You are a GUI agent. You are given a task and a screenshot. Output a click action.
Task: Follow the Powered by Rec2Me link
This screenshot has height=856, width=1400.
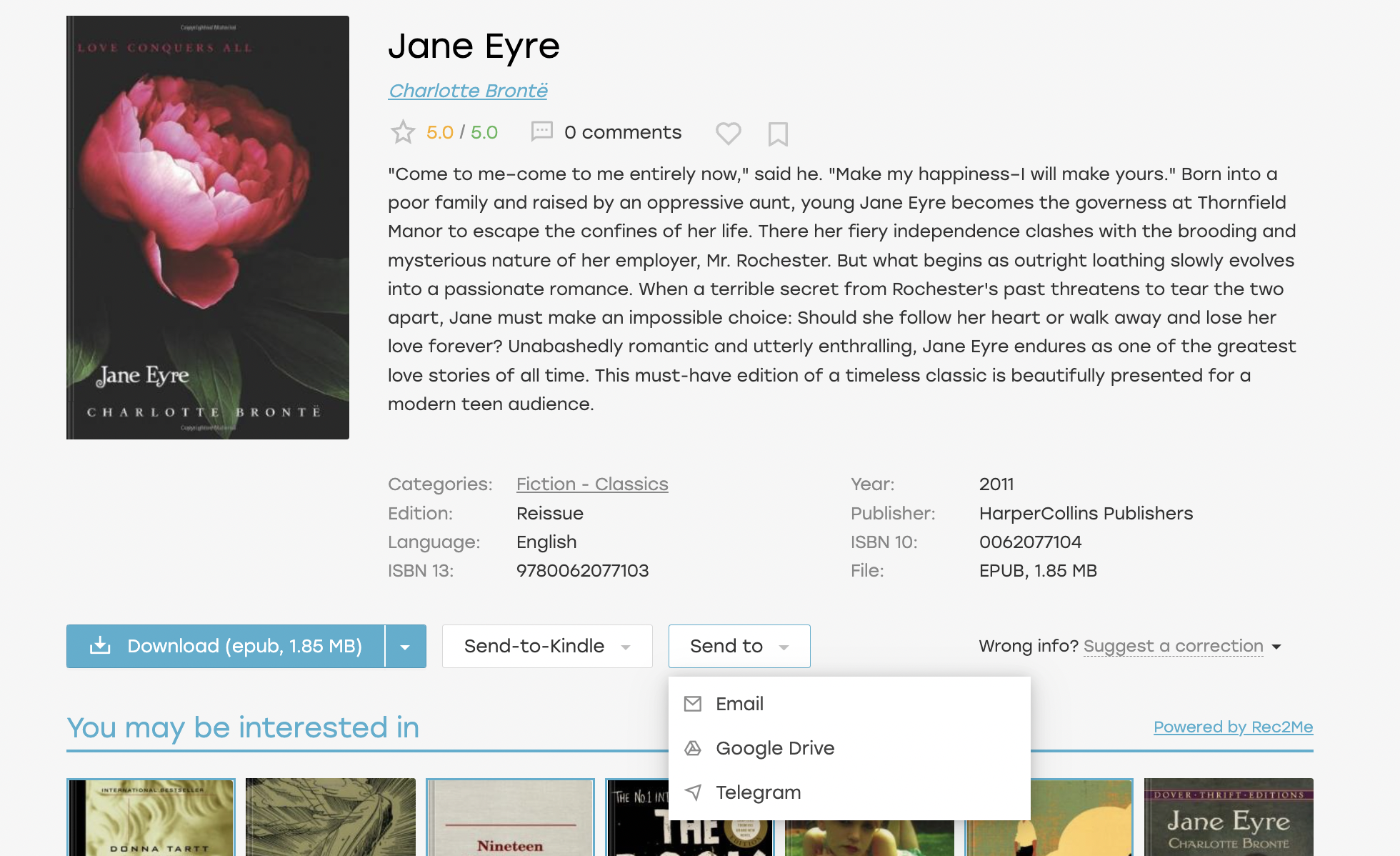(1234, 727)
